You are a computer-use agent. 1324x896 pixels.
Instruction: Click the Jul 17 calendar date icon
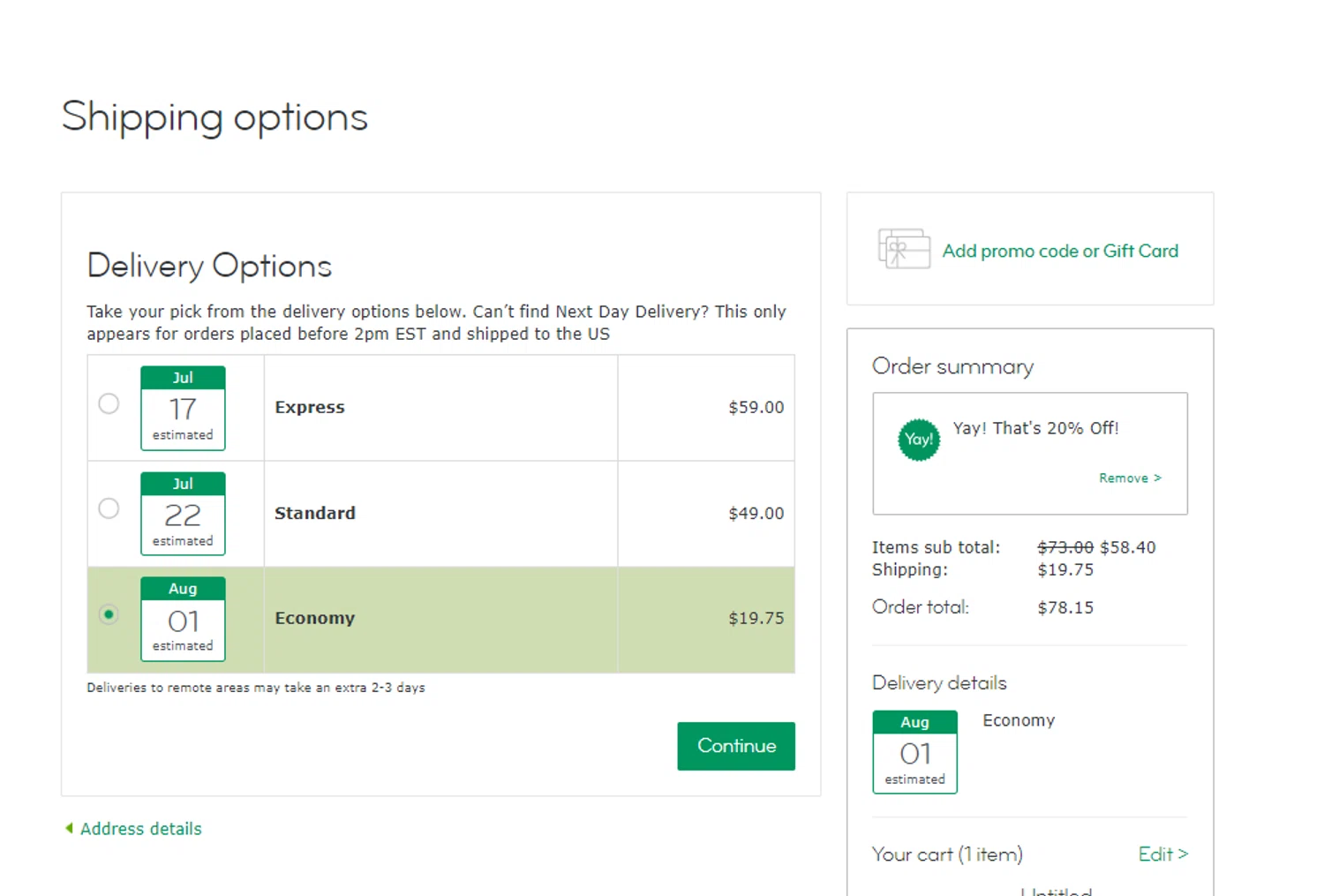183,408
